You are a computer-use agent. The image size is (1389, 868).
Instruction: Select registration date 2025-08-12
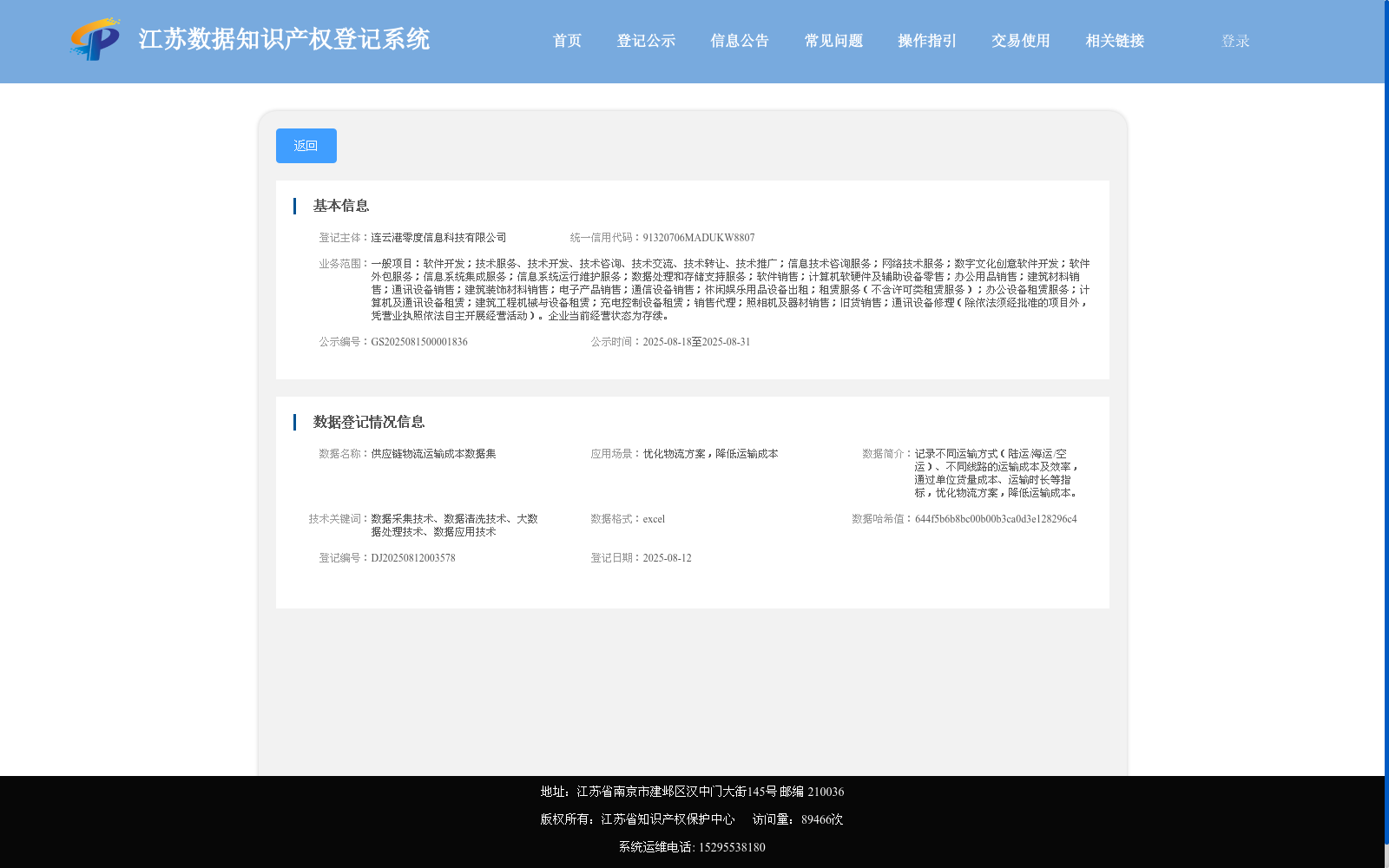point(667,558)
